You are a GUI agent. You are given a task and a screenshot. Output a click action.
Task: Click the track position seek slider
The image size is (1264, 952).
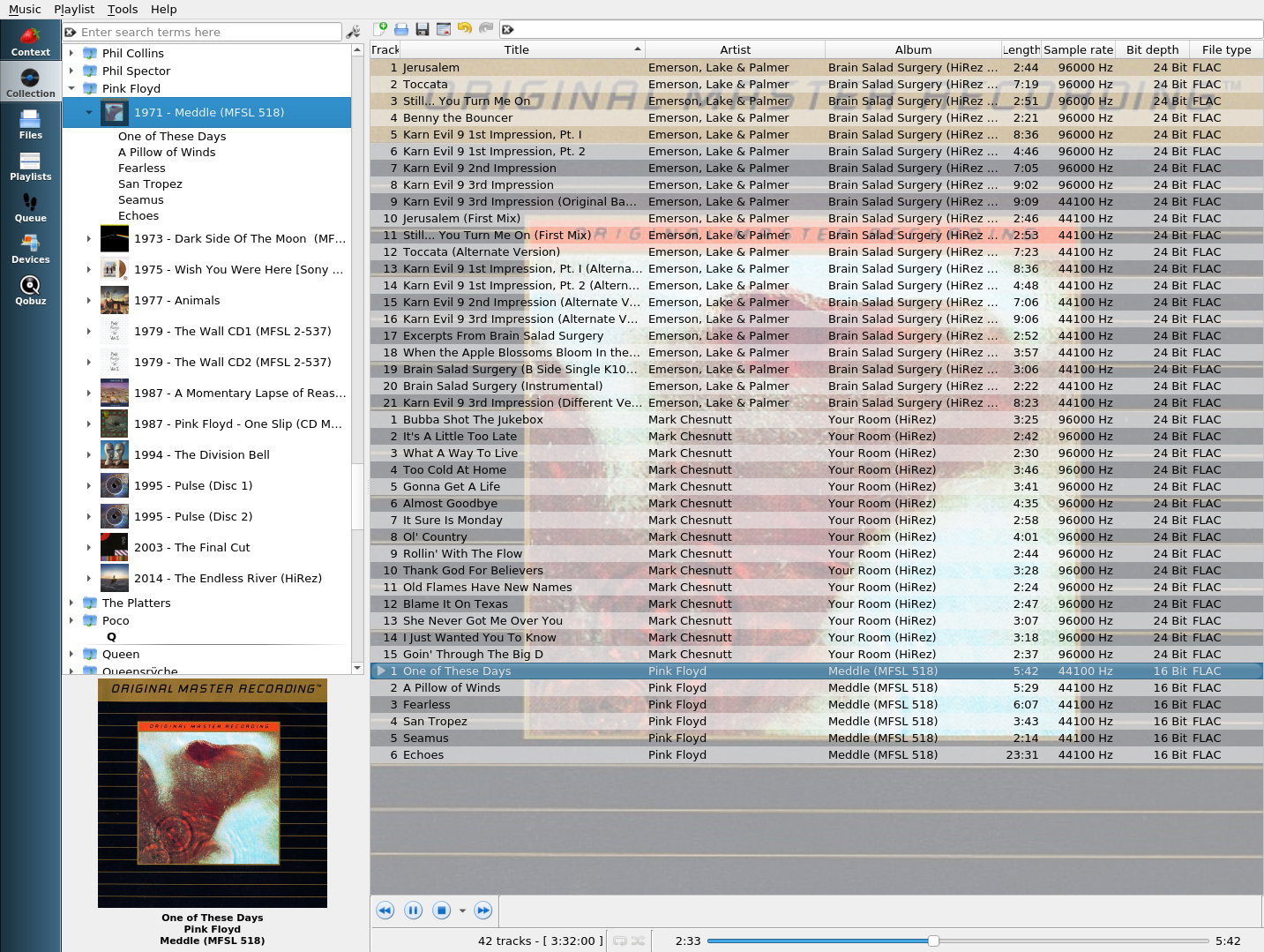[957, 941]
